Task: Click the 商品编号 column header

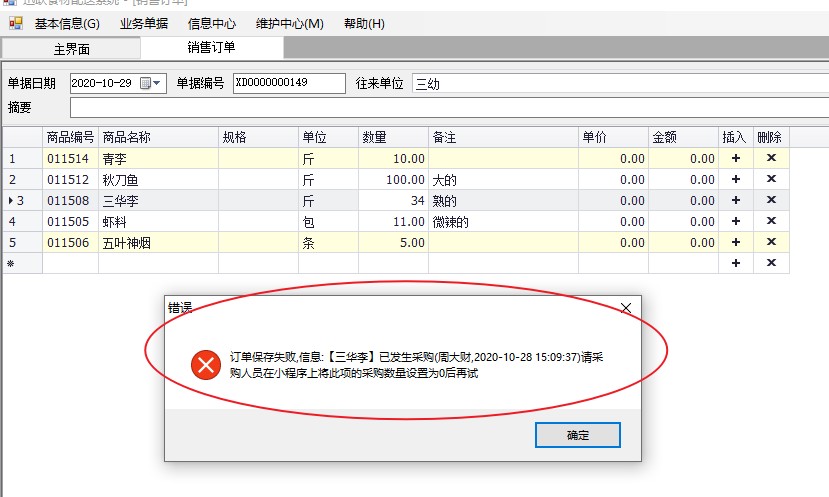Action: click(70, 137)
